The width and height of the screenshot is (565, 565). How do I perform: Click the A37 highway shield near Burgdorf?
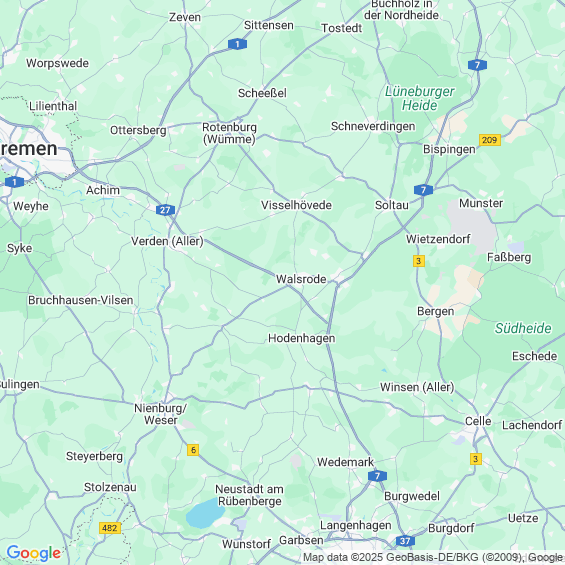[x=405, y=541]
